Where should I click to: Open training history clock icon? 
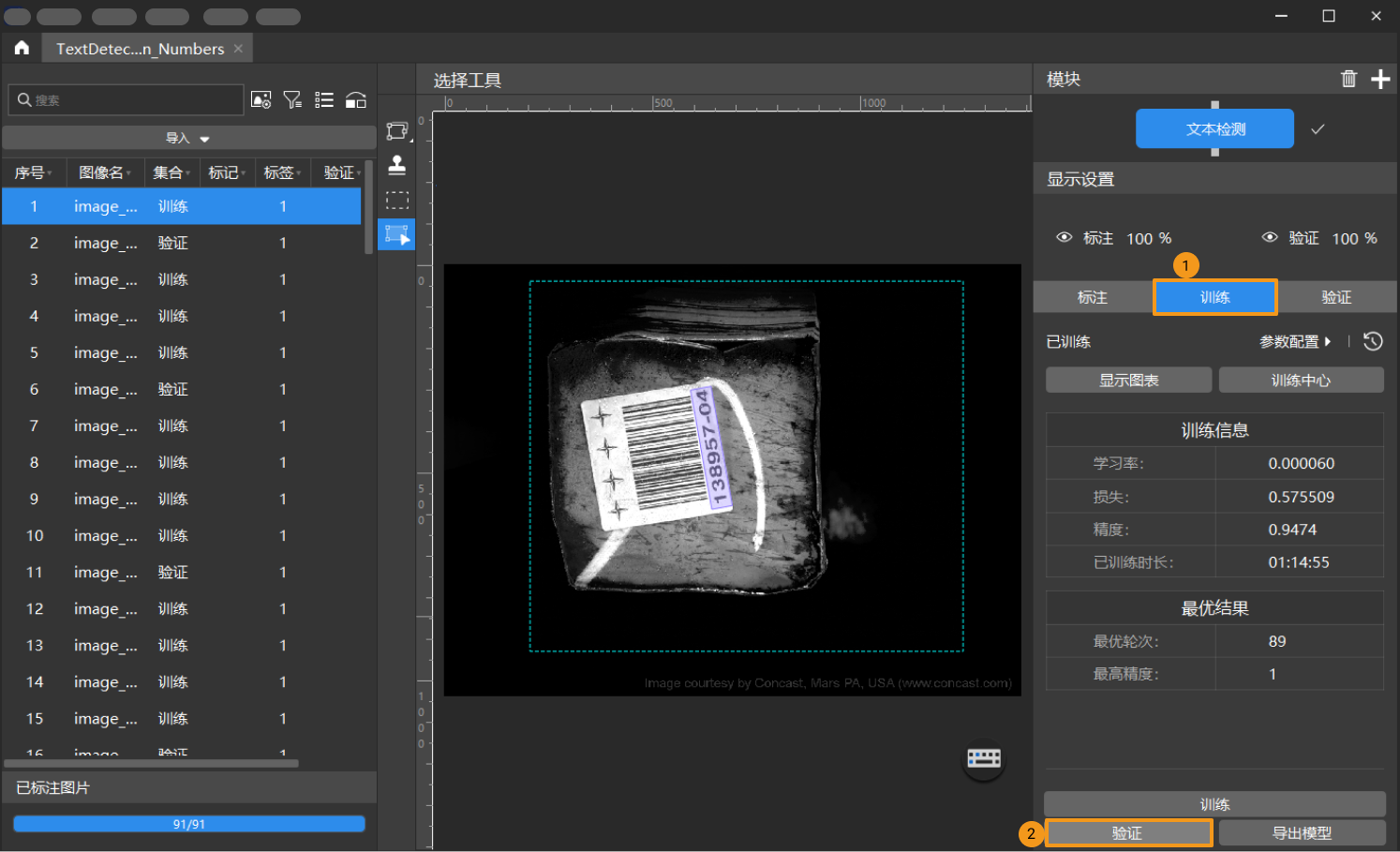1373,341
